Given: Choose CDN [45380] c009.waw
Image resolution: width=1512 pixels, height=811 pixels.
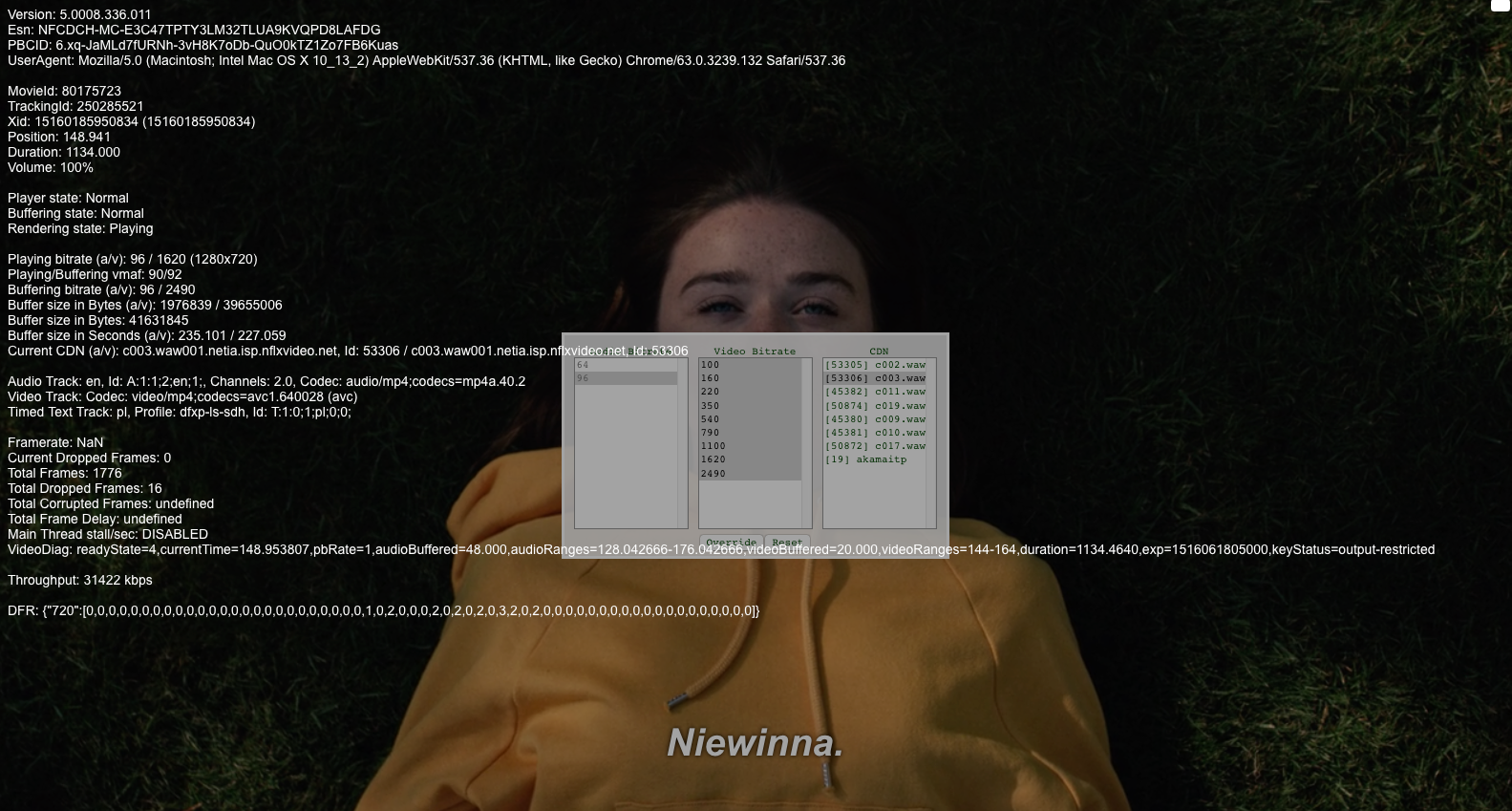Looking at the screenshot, I should [875, 419].
